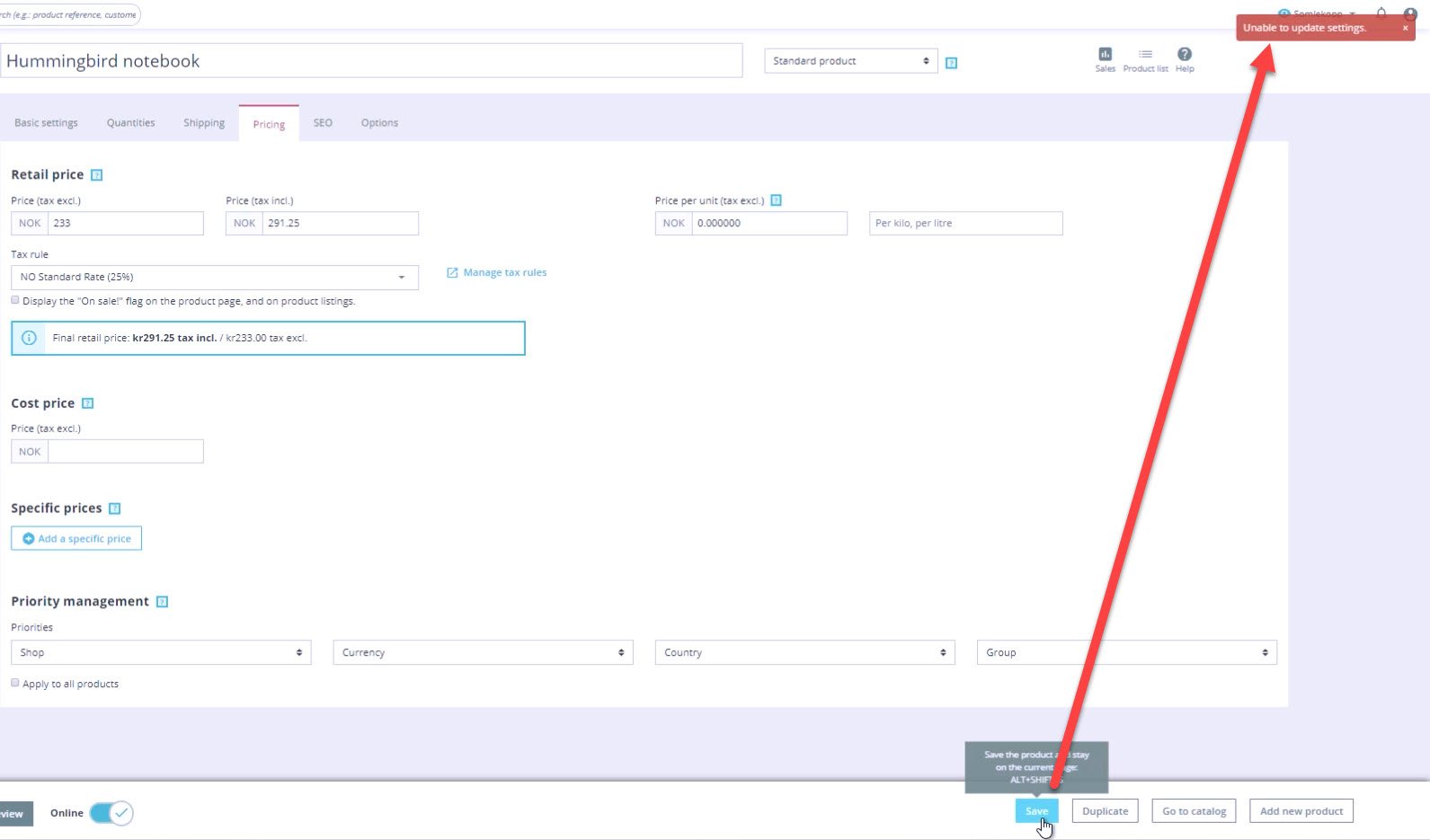Show help for Price per unit

pyautogui.click(x=777, y=200)
